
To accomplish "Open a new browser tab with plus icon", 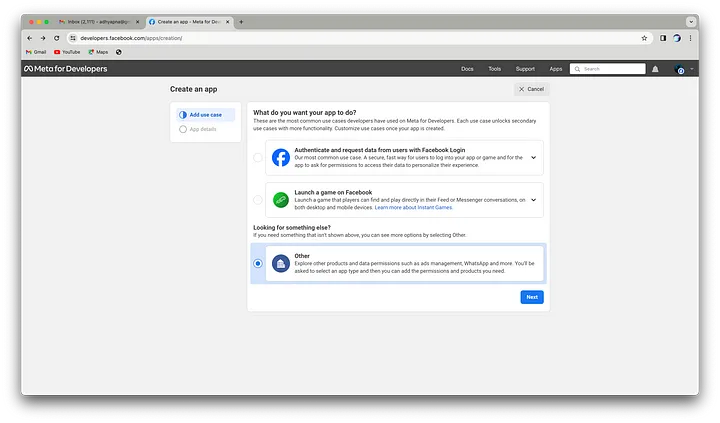I will (x=241, y=22).
